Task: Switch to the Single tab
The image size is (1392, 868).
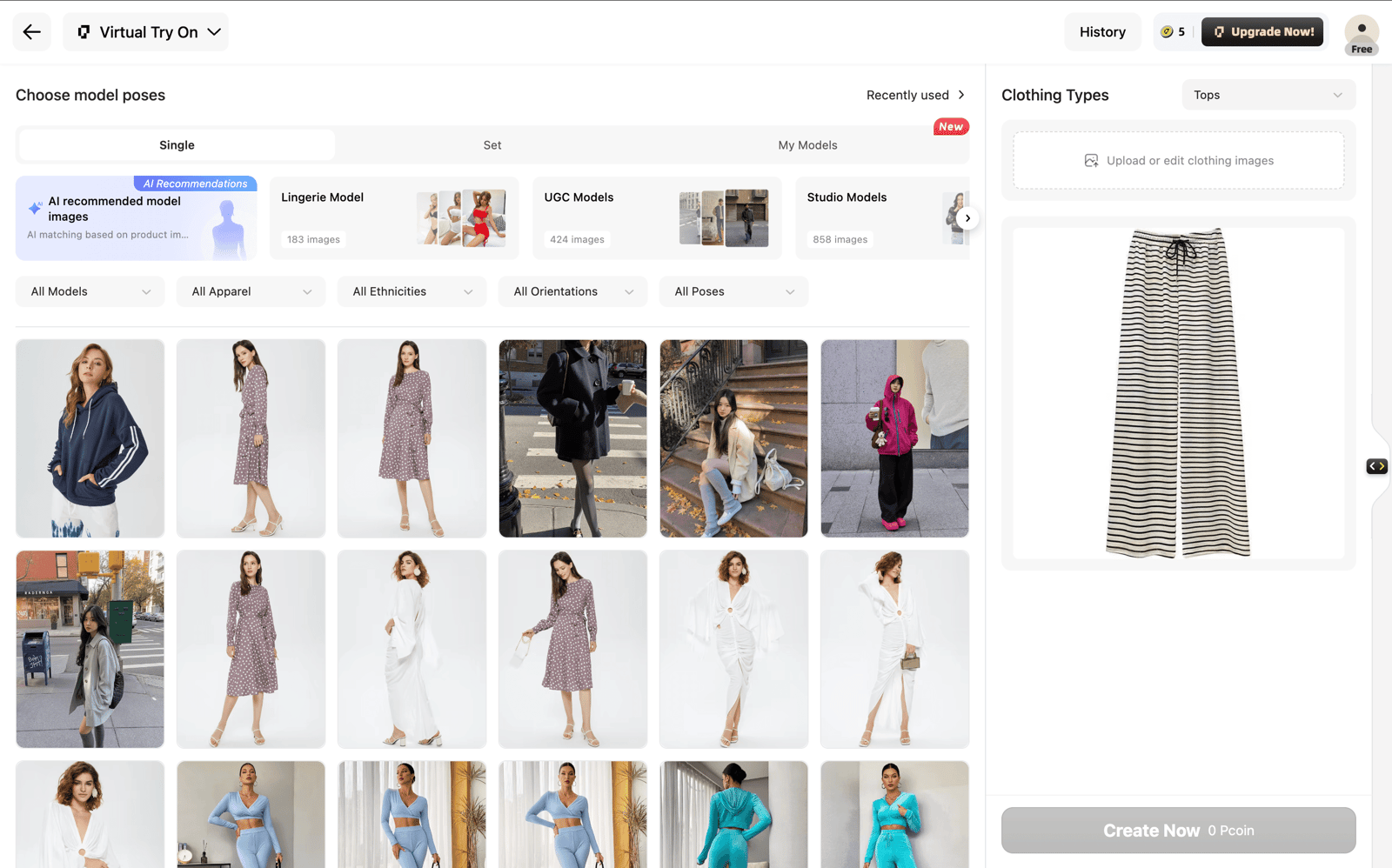Action: pyautogui.click(x=177, y=145)
